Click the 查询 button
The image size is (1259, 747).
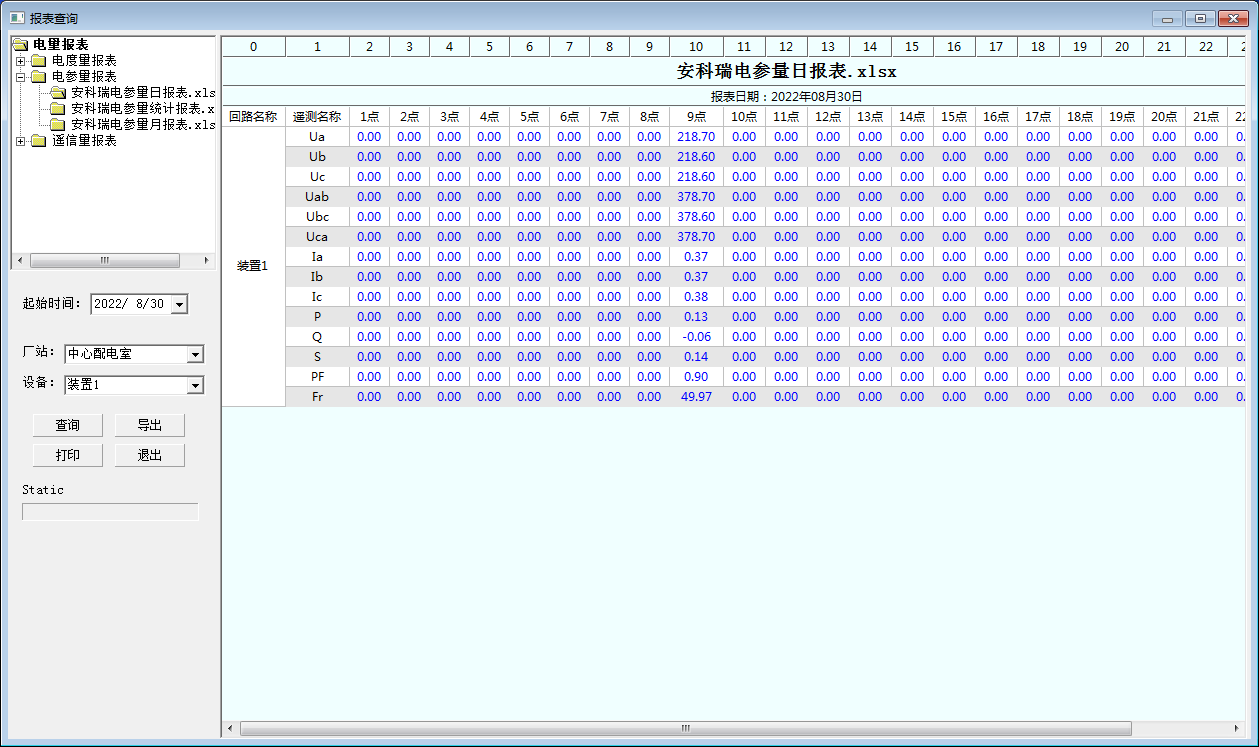tap(68, 426)
